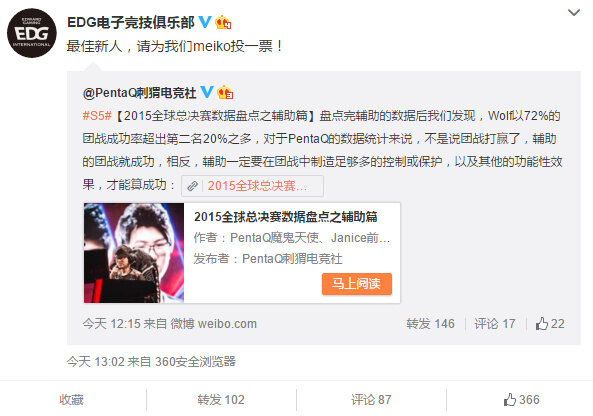View 评论 17 on the original post
593x416 pixels.
[495, 324]
